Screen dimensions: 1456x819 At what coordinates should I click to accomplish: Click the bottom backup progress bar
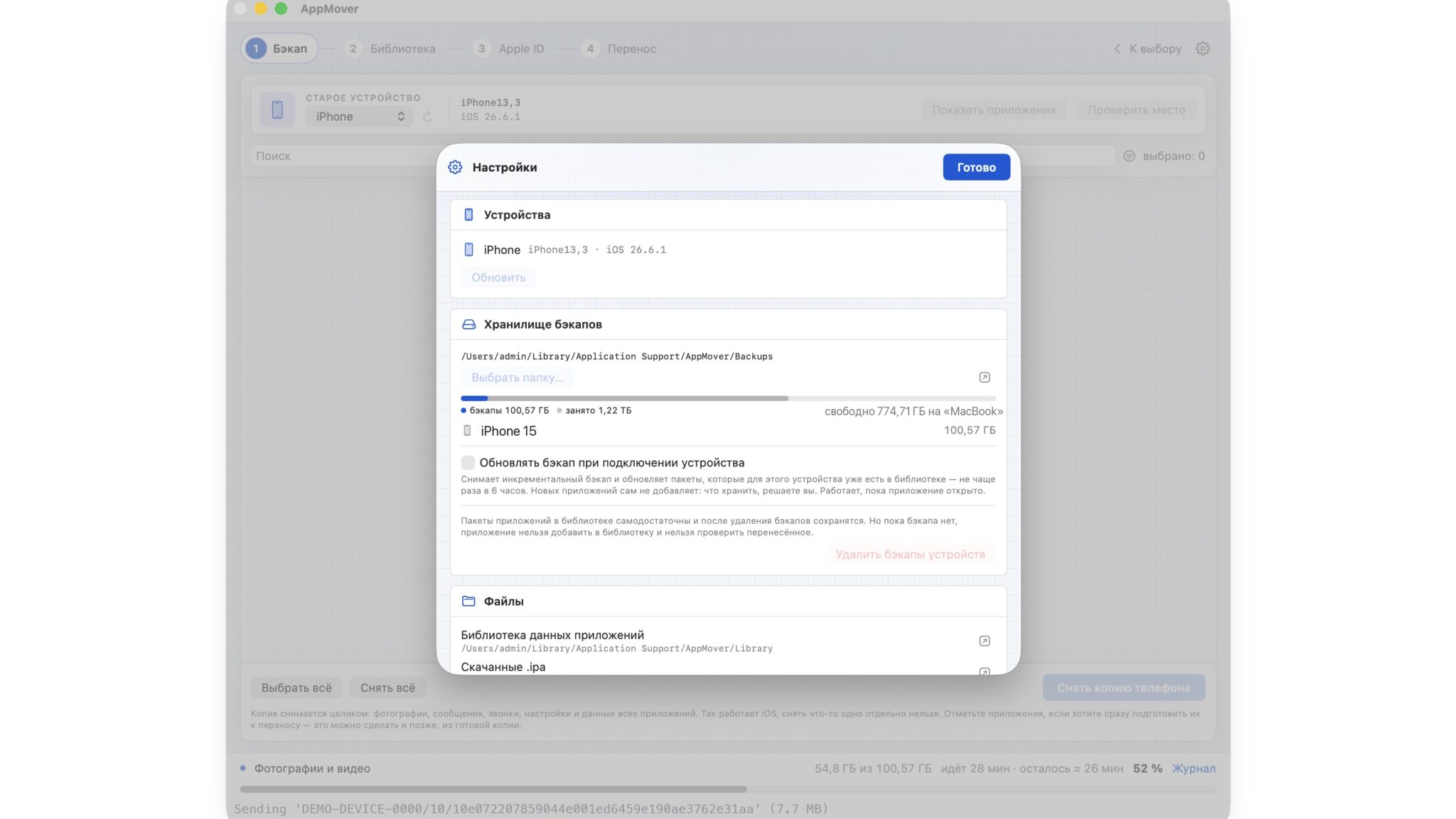(x=728, y=789)
